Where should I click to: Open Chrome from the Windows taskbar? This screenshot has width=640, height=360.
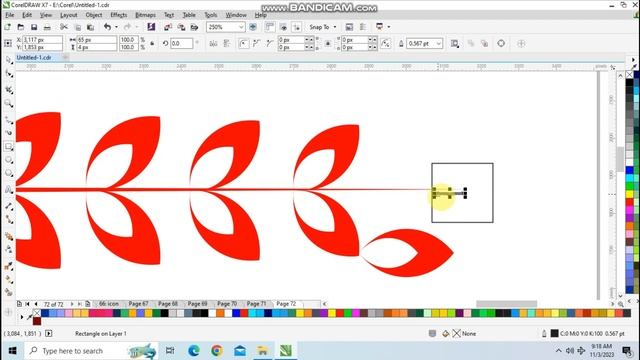(x=217, y=350)
